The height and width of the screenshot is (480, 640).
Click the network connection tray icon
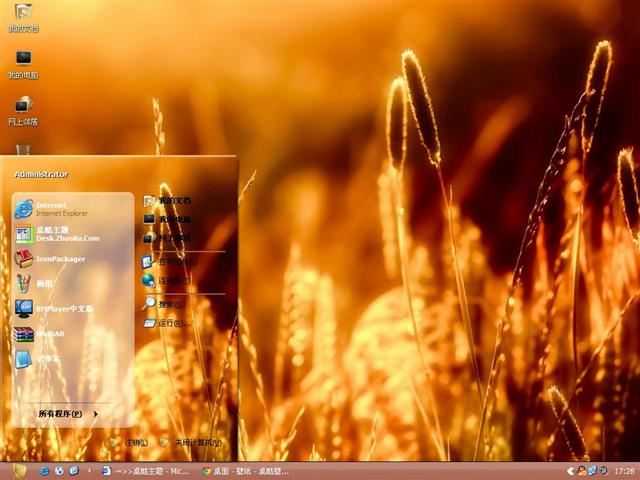592,471
